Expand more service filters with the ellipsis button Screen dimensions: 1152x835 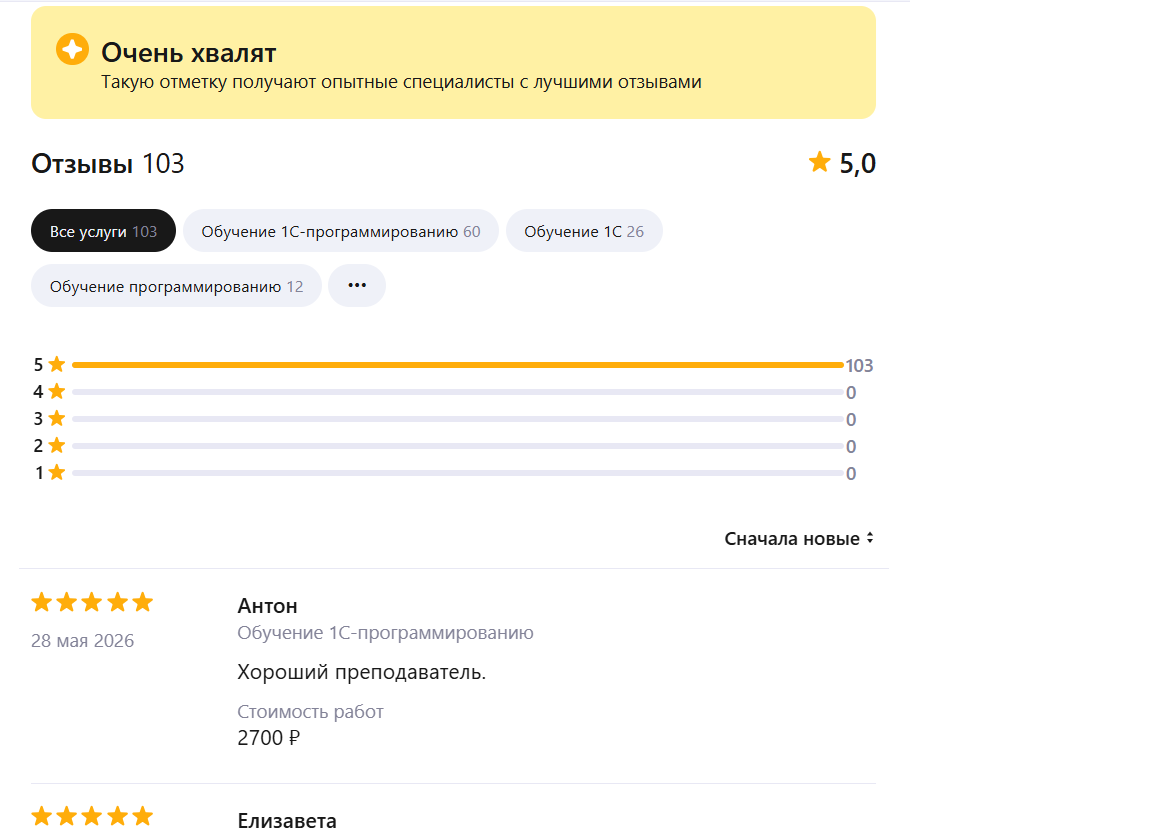pos(357,286)
